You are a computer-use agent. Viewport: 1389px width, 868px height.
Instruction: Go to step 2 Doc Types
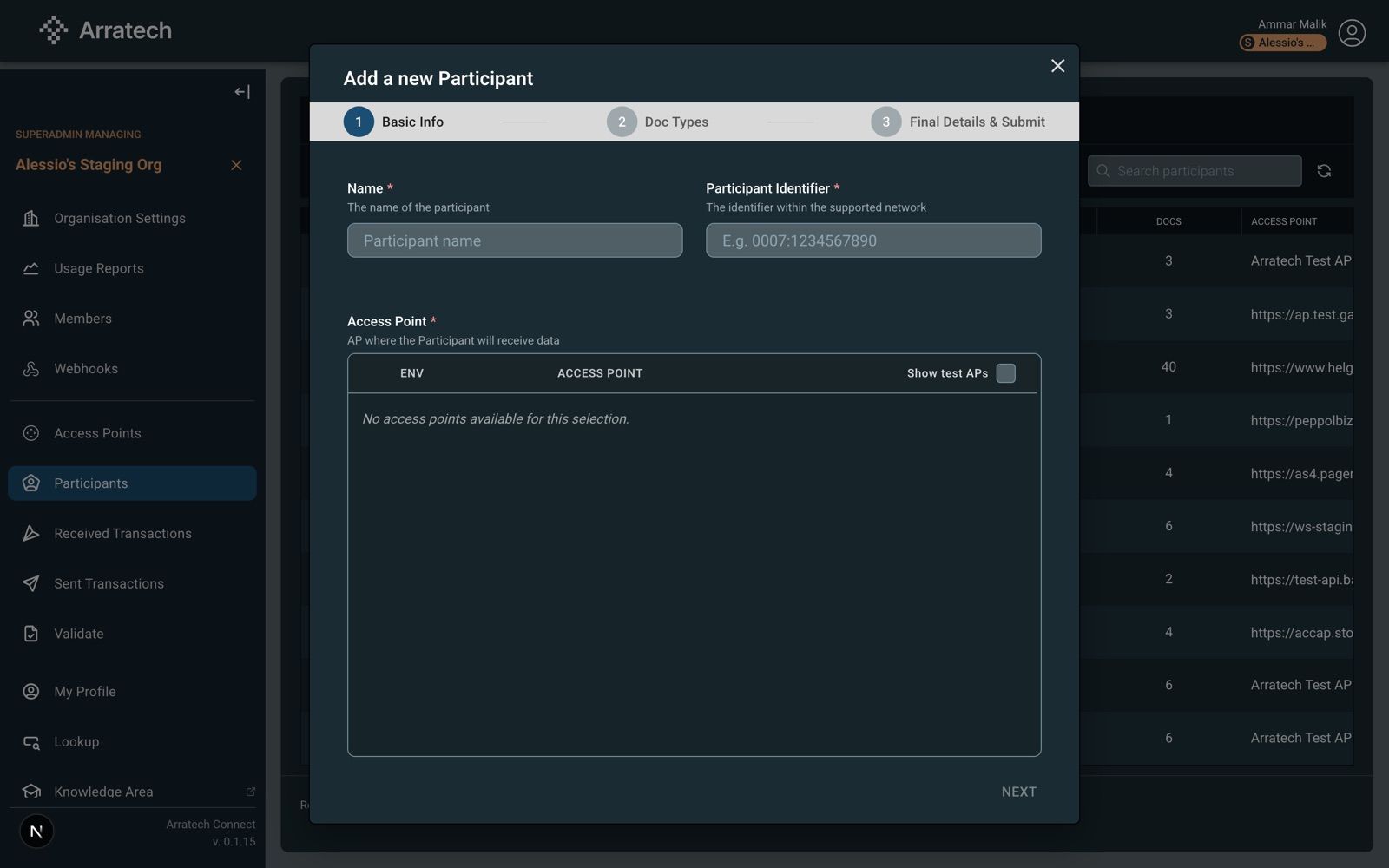[x=658, y=122]
